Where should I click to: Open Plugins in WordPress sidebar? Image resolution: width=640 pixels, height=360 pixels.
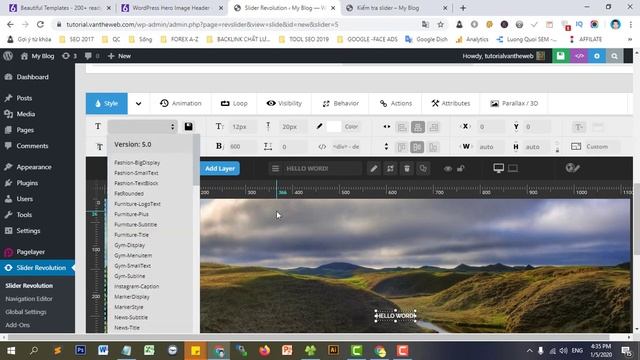[x=27, y=183]
